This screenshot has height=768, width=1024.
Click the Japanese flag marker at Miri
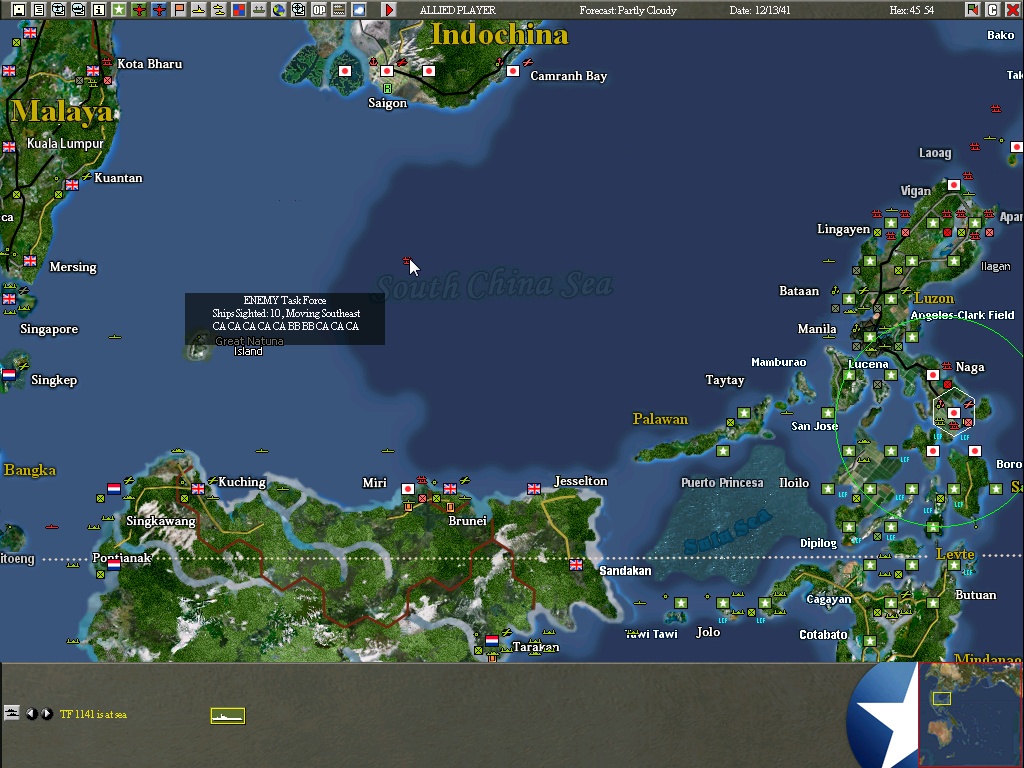pyautogui.click(x=408, y=488)
